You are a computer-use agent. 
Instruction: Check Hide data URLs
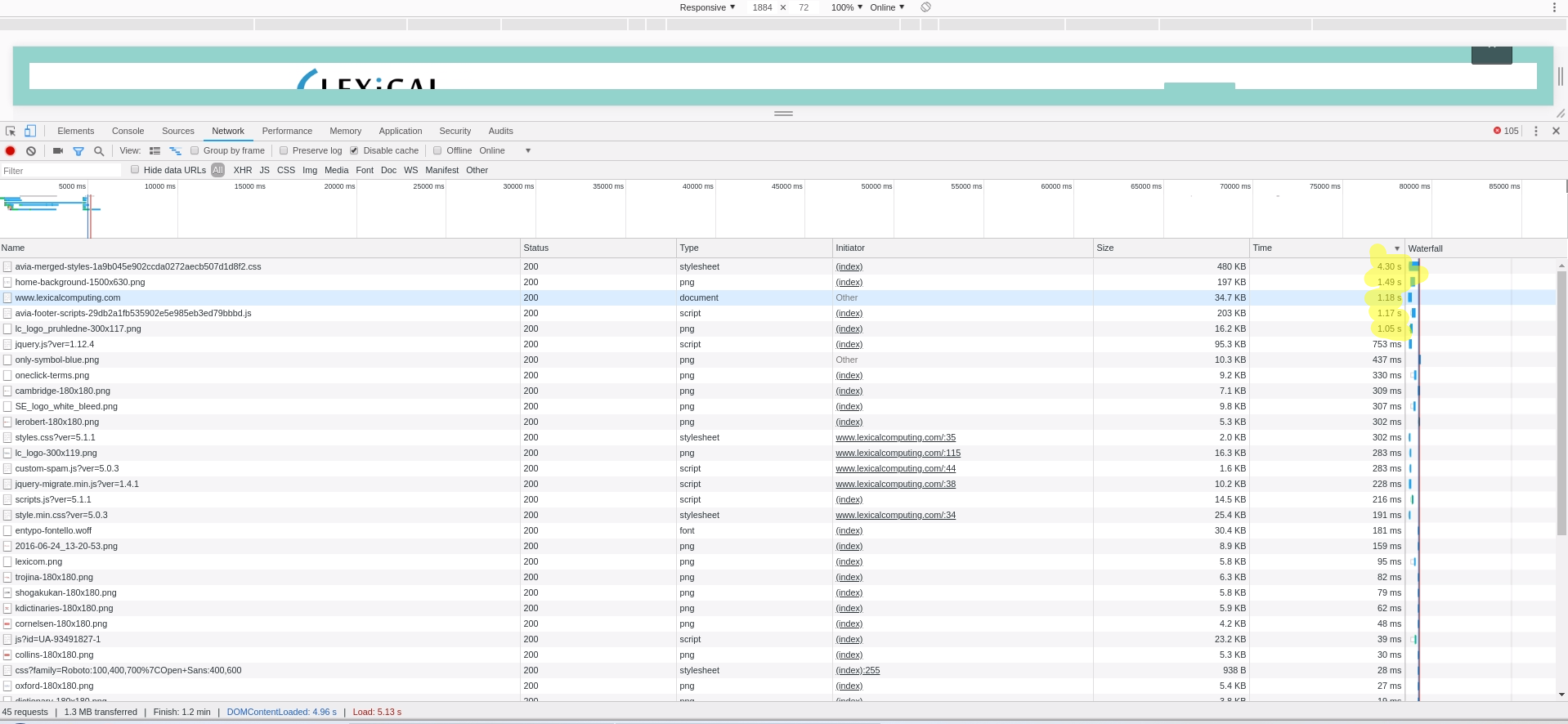click(x=135, y=170)
